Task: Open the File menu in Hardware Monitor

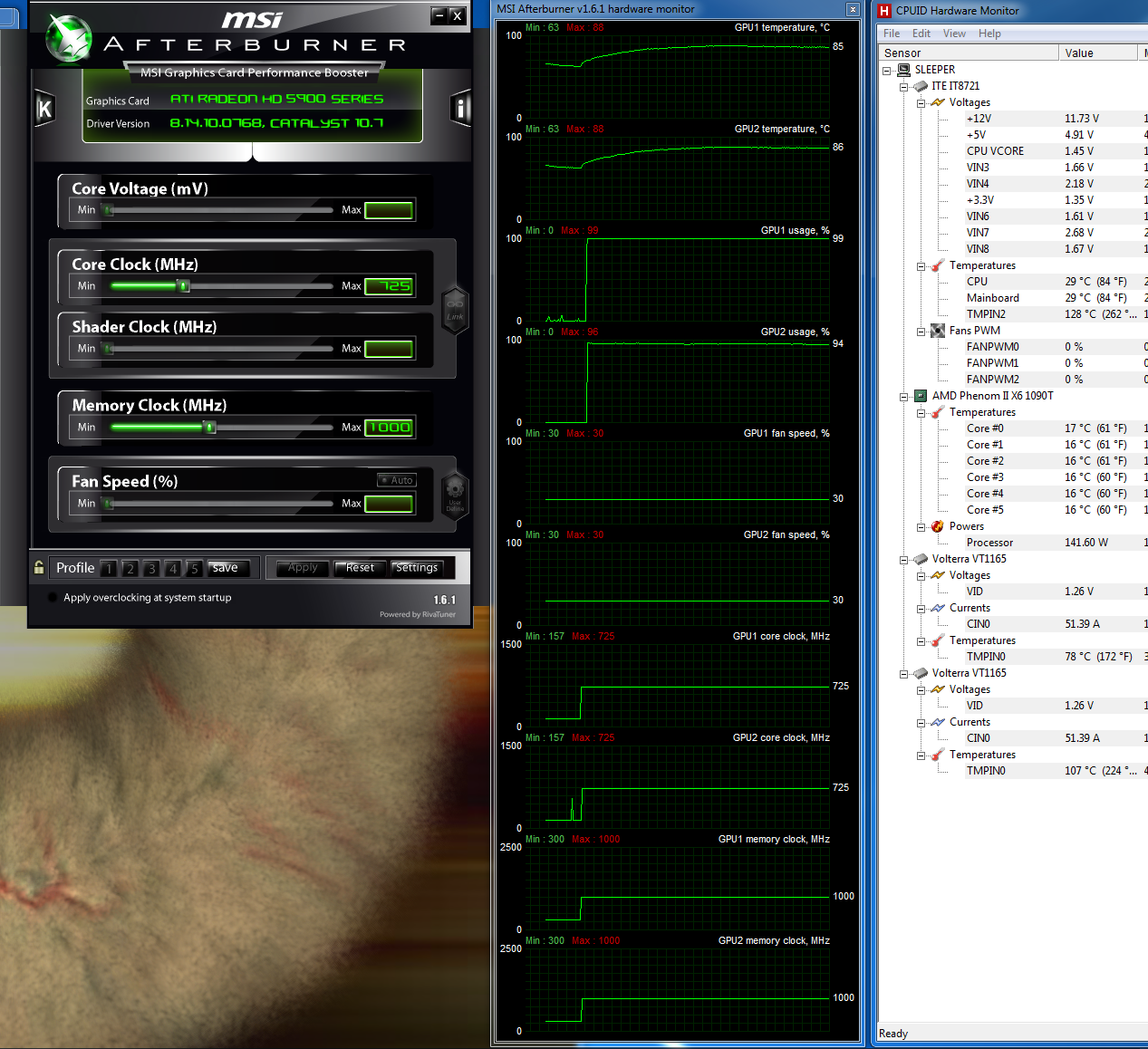Action: tap(892, 34)
